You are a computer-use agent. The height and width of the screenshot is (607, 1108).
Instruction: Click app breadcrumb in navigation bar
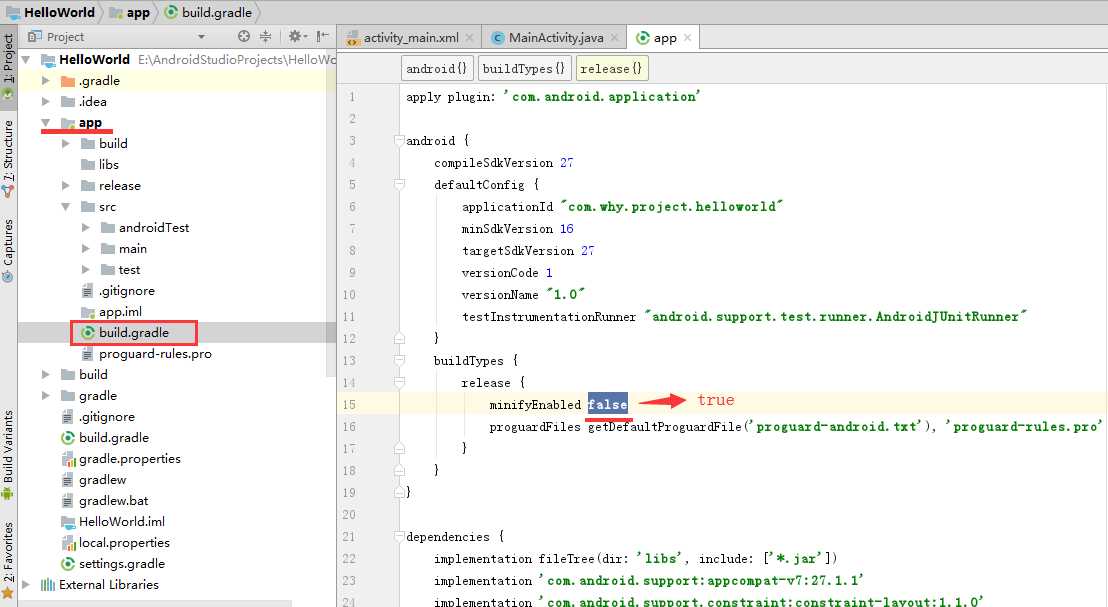click(129, 12)
